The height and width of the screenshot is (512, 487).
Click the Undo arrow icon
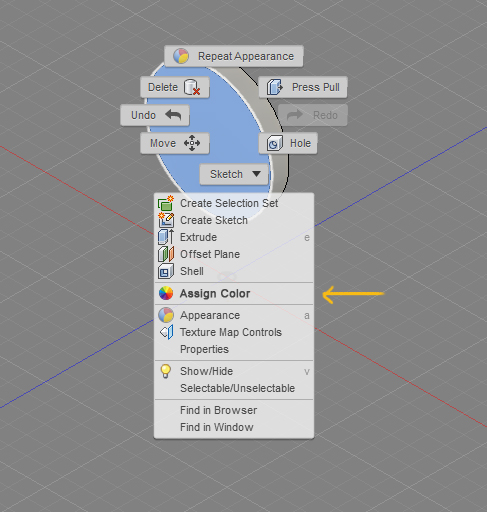(173, 115)
